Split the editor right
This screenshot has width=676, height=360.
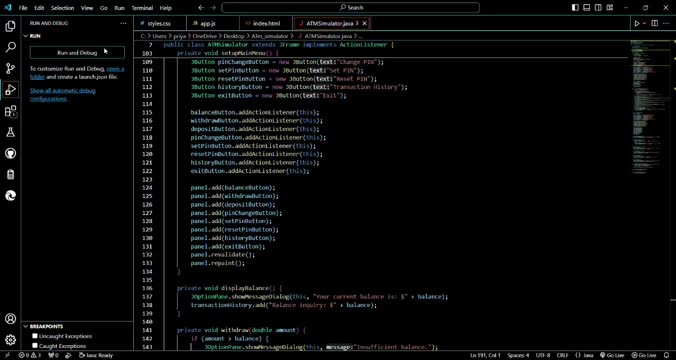tap(654, 23)
